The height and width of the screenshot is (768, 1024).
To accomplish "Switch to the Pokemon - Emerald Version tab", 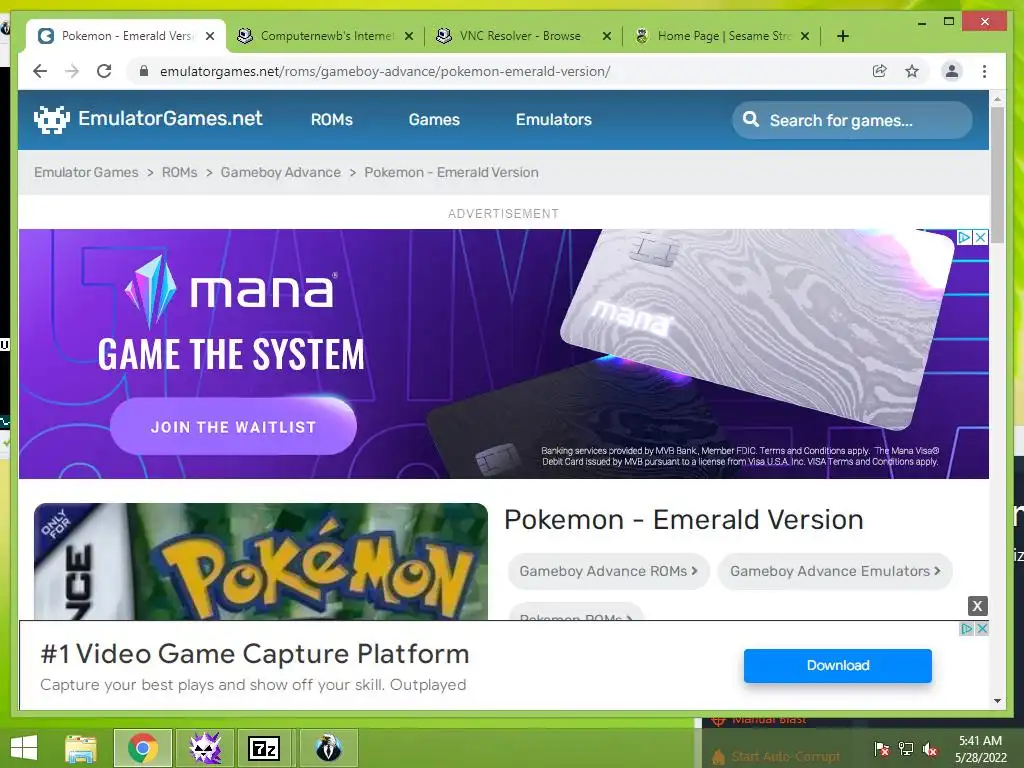I will pyautogui.click(x=125, y=36).
